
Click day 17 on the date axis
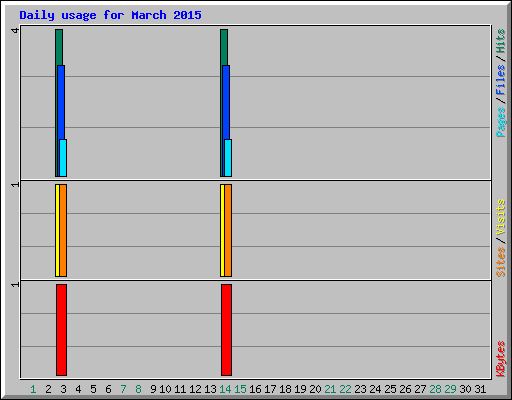(x=270, y=389)
